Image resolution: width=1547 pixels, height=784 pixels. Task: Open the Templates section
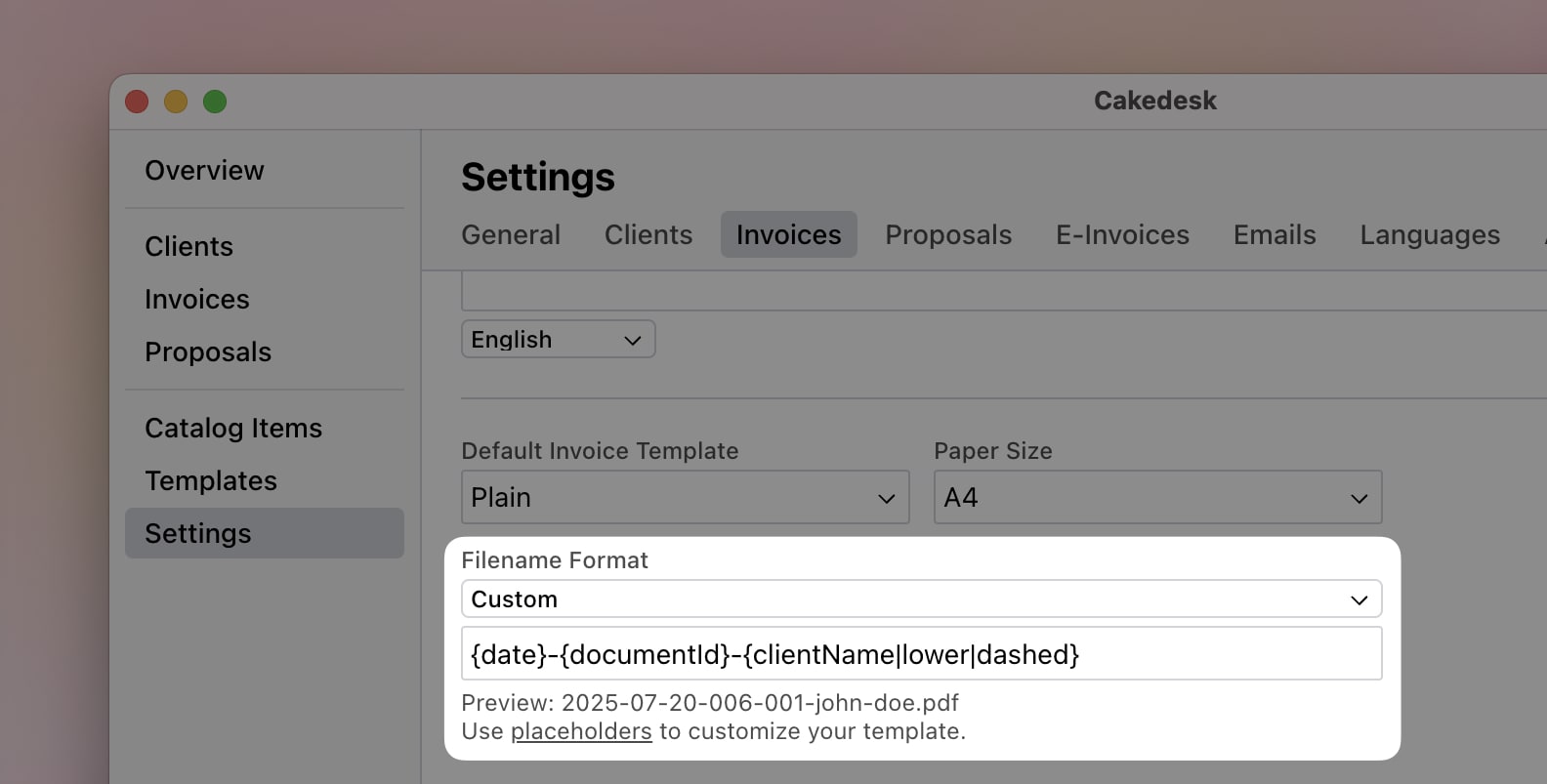point(210,480)
